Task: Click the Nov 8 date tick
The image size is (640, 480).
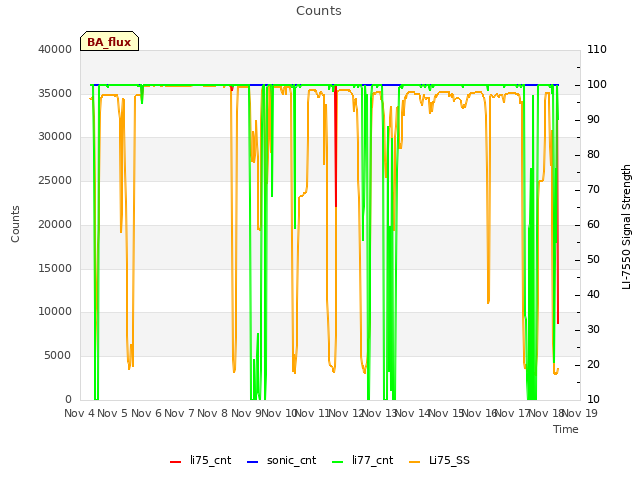Action: pyautogui.click(x=212, y=413)
